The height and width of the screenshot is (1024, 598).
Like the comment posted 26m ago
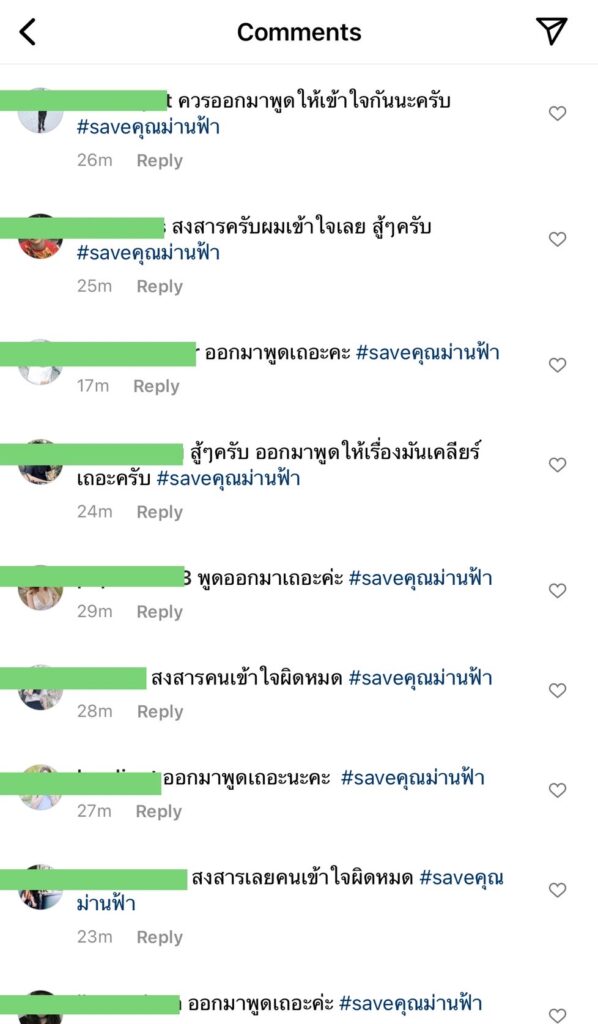pos(557,114)
